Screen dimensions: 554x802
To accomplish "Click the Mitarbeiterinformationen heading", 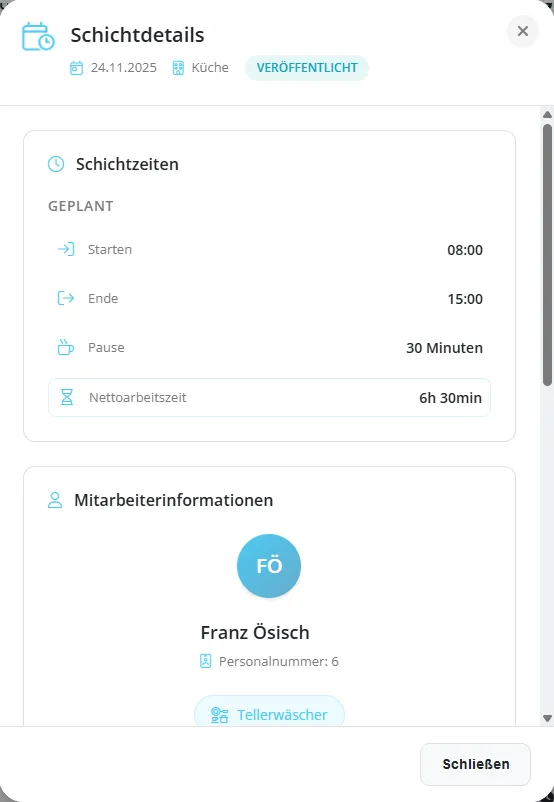I will [x=173, y=500].
